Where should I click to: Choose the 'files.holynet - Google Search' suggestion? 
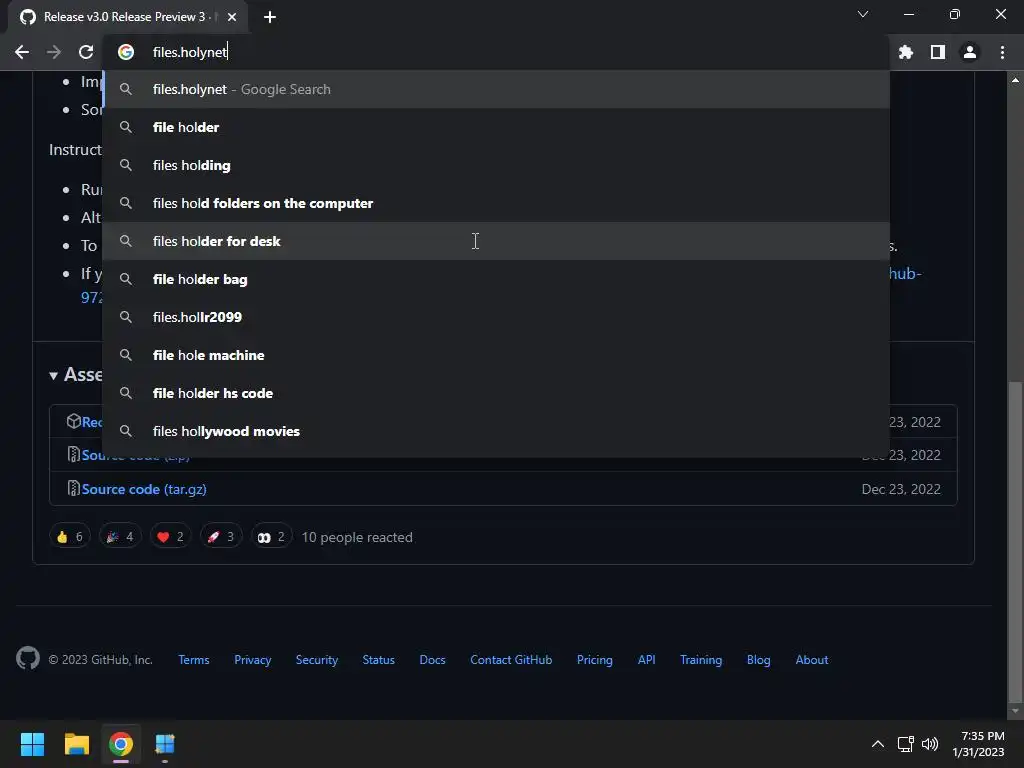point(496,89)
